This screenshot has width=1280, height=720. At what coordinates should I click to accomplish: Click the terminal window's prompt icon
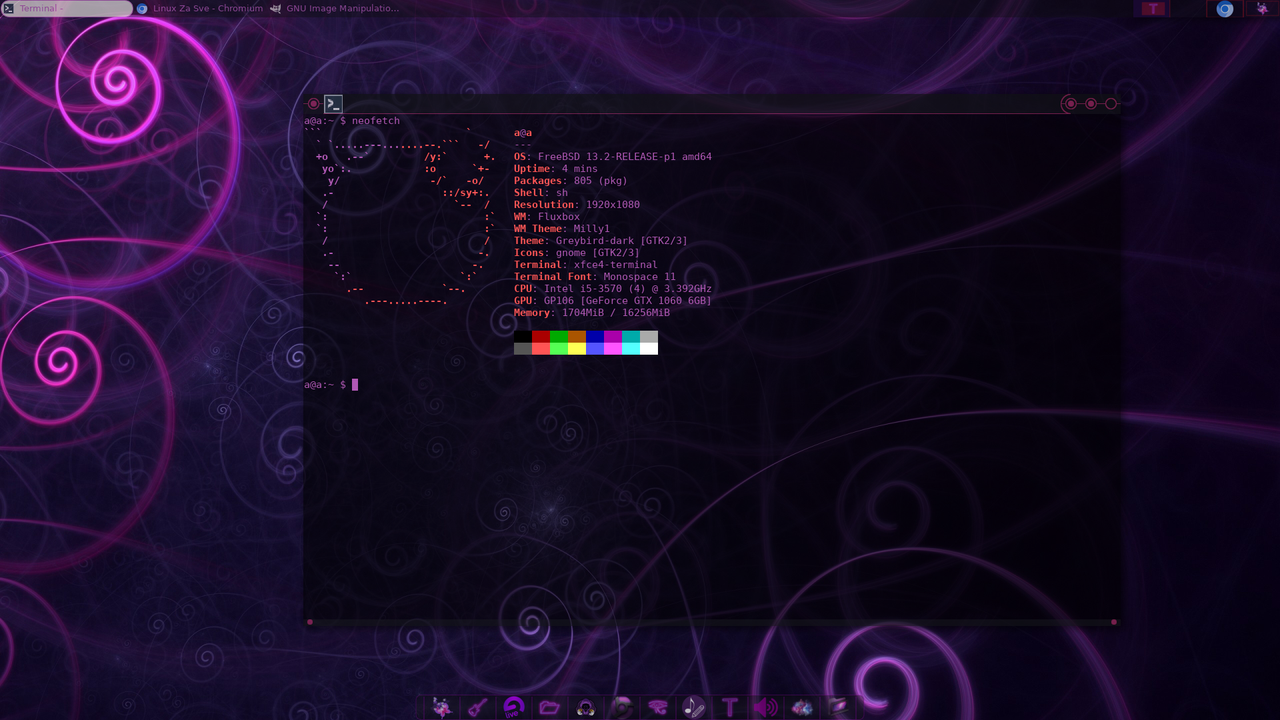(x=333, y=103)
